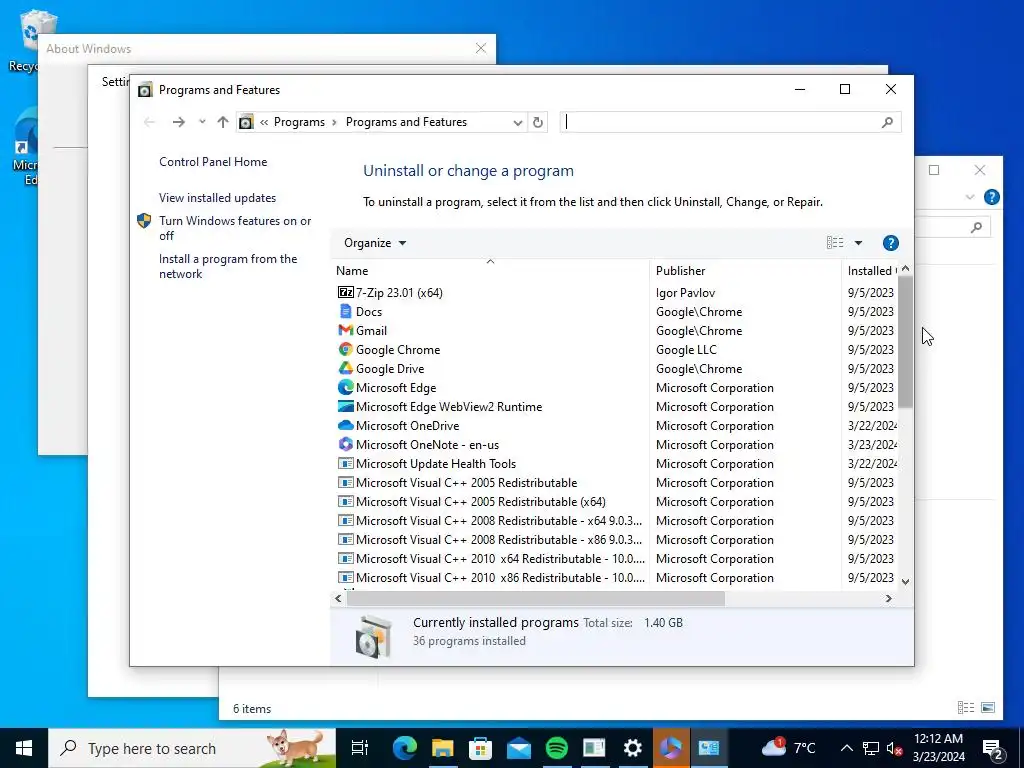Click scroll right arrow under list

pyautogui.click(x=888, y=598)
